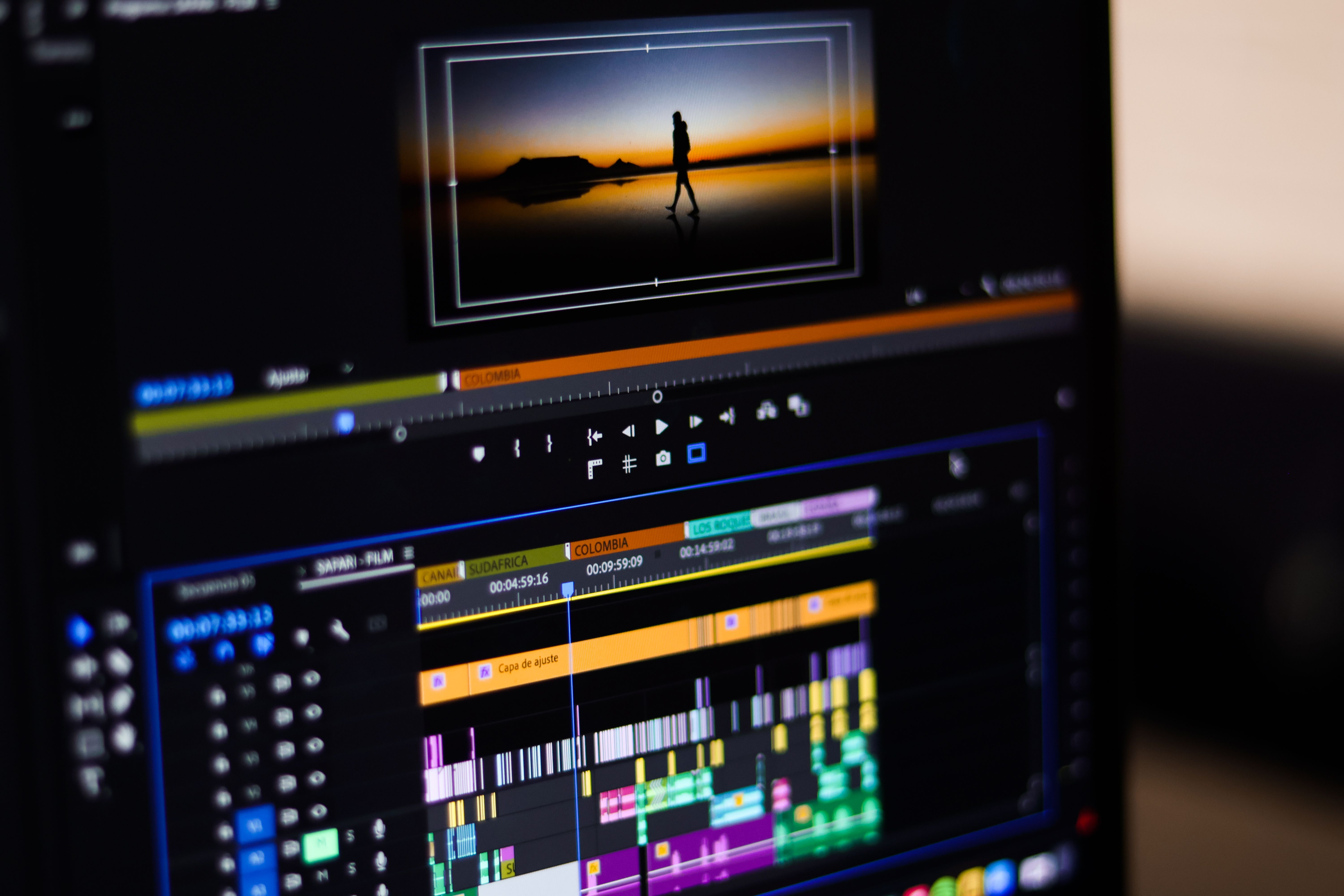This screenshot has width=1344, height=896.
Task: Step forward one frame
Action: pos(696,422)
